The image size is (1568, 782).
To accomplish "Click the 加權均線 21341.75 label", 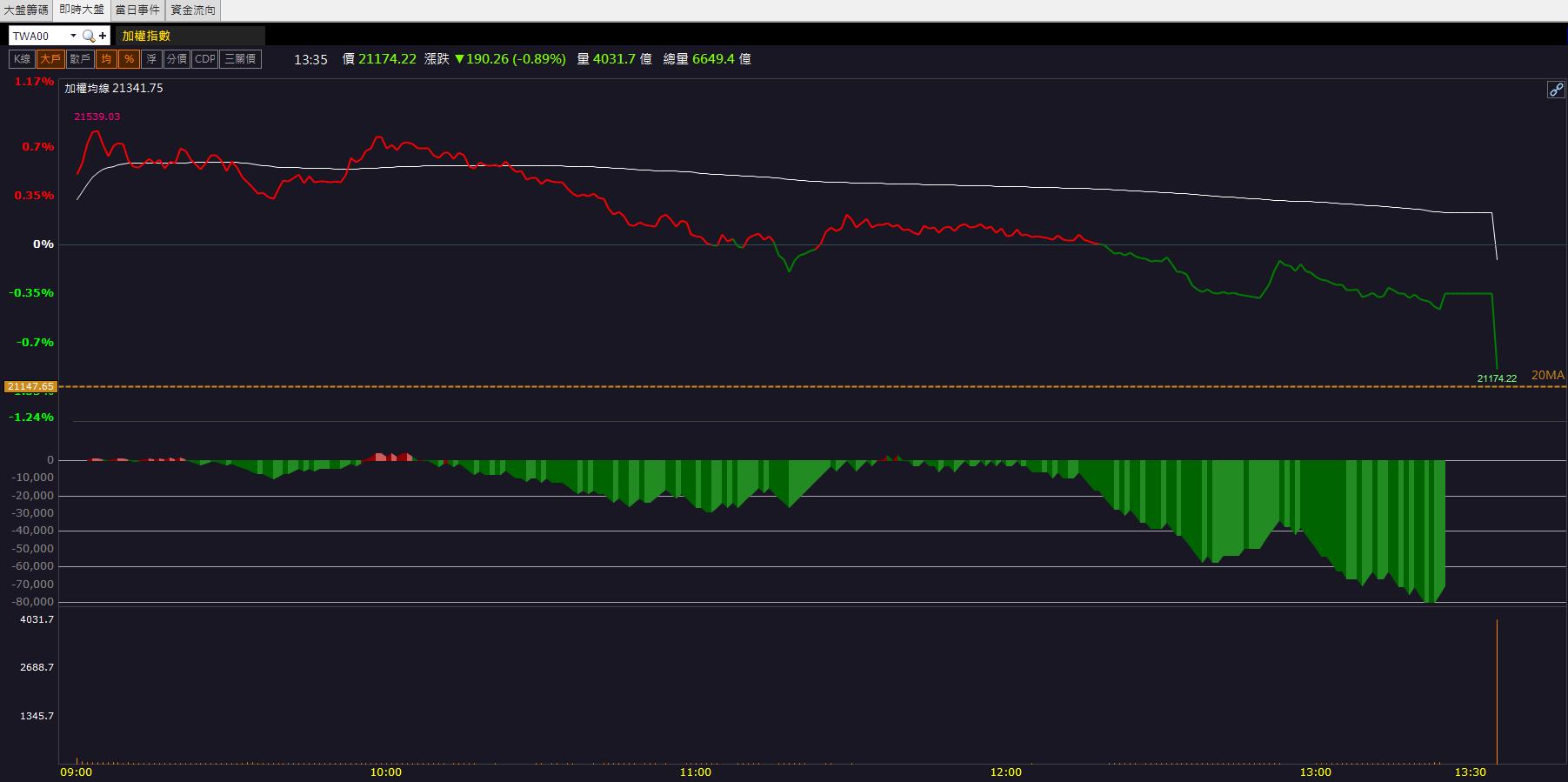I will (x=114, y=88).
